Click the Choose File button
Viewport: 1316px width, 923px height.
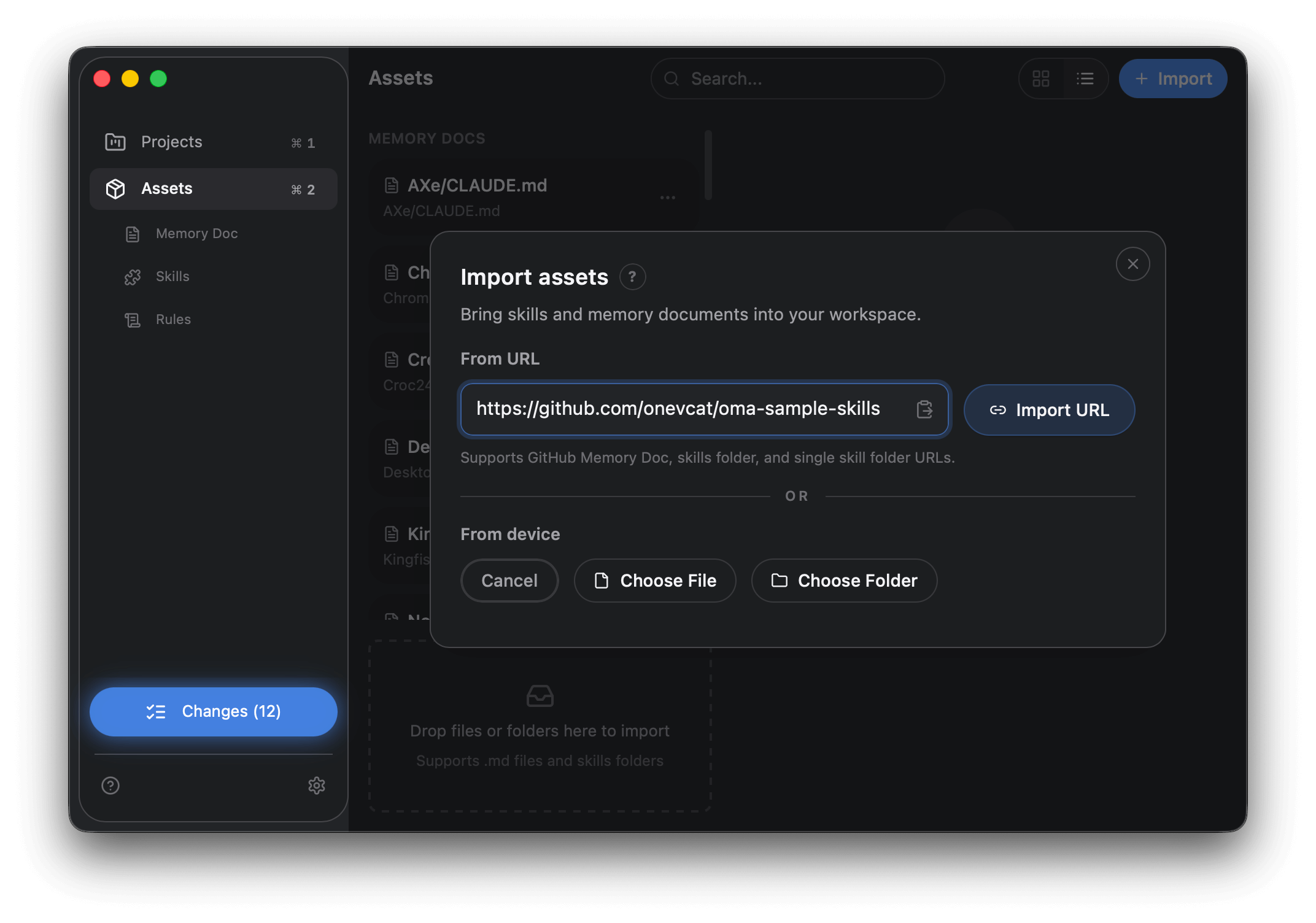pos(654,581)
